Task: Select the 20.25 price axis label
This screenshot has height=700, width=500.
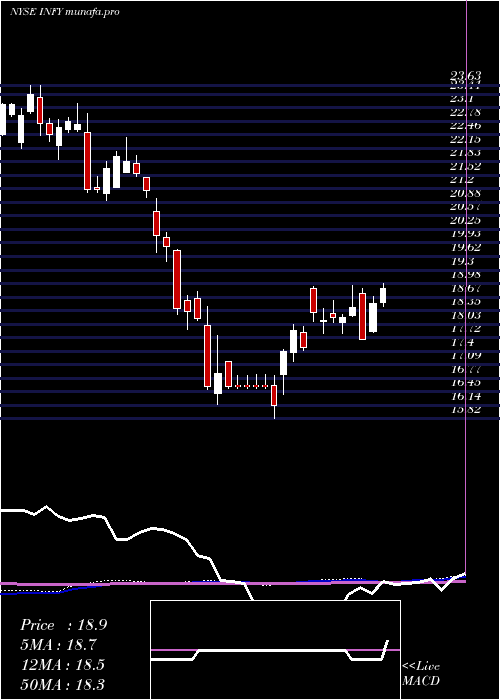Action: [466, 221]
